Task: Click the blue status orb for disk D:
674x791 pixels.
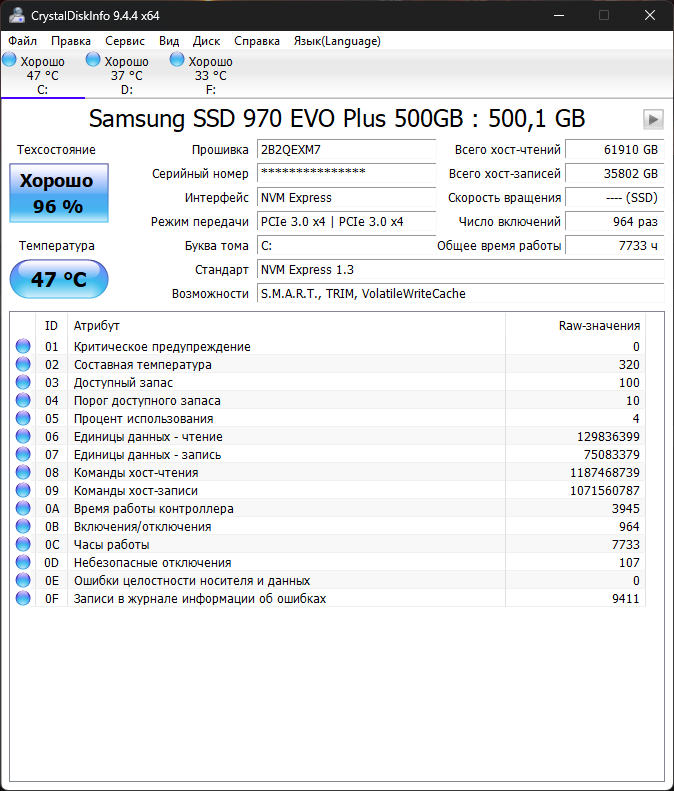Action: pyautogui.click(x=93, y=60)
